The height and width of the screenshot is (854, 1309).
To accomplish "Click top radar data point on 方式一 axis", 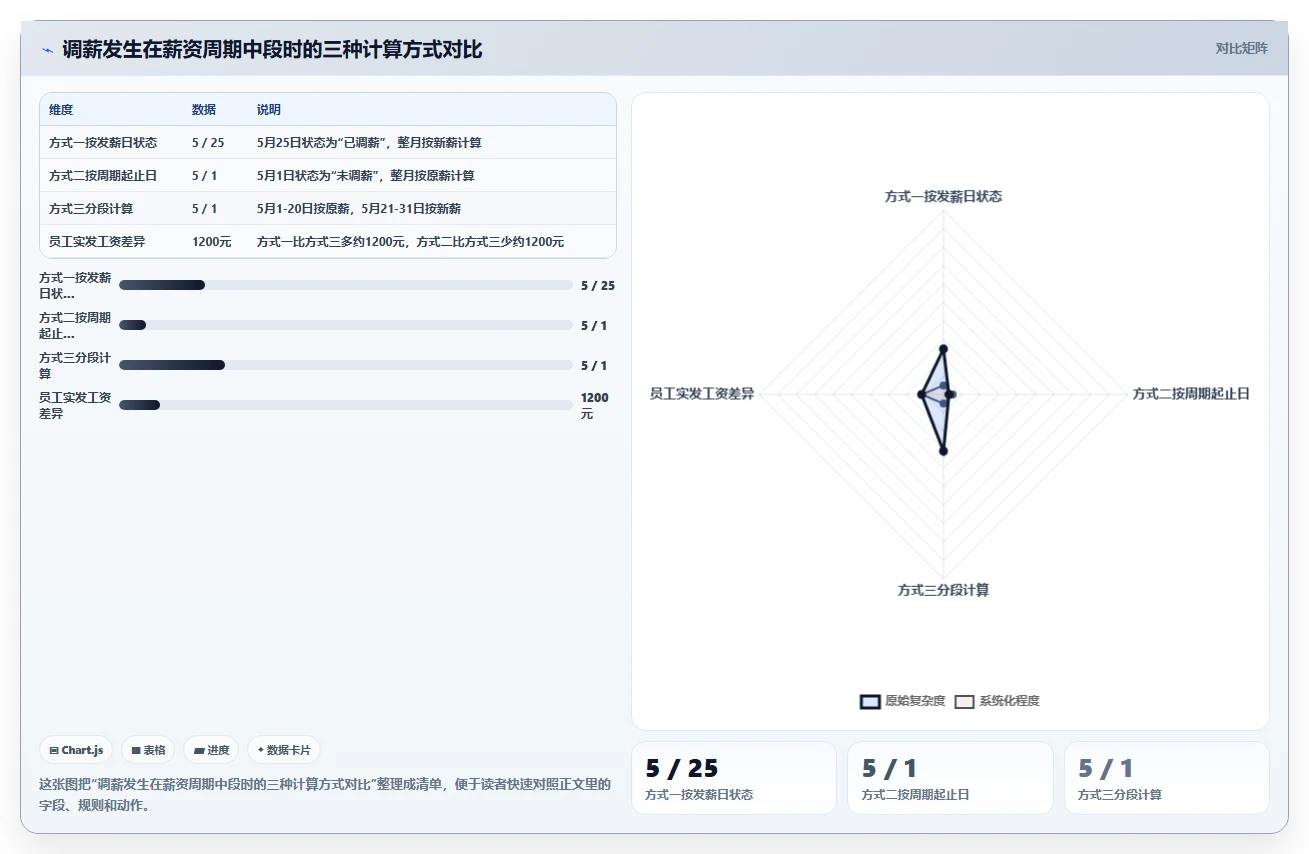I will [943, 349].
